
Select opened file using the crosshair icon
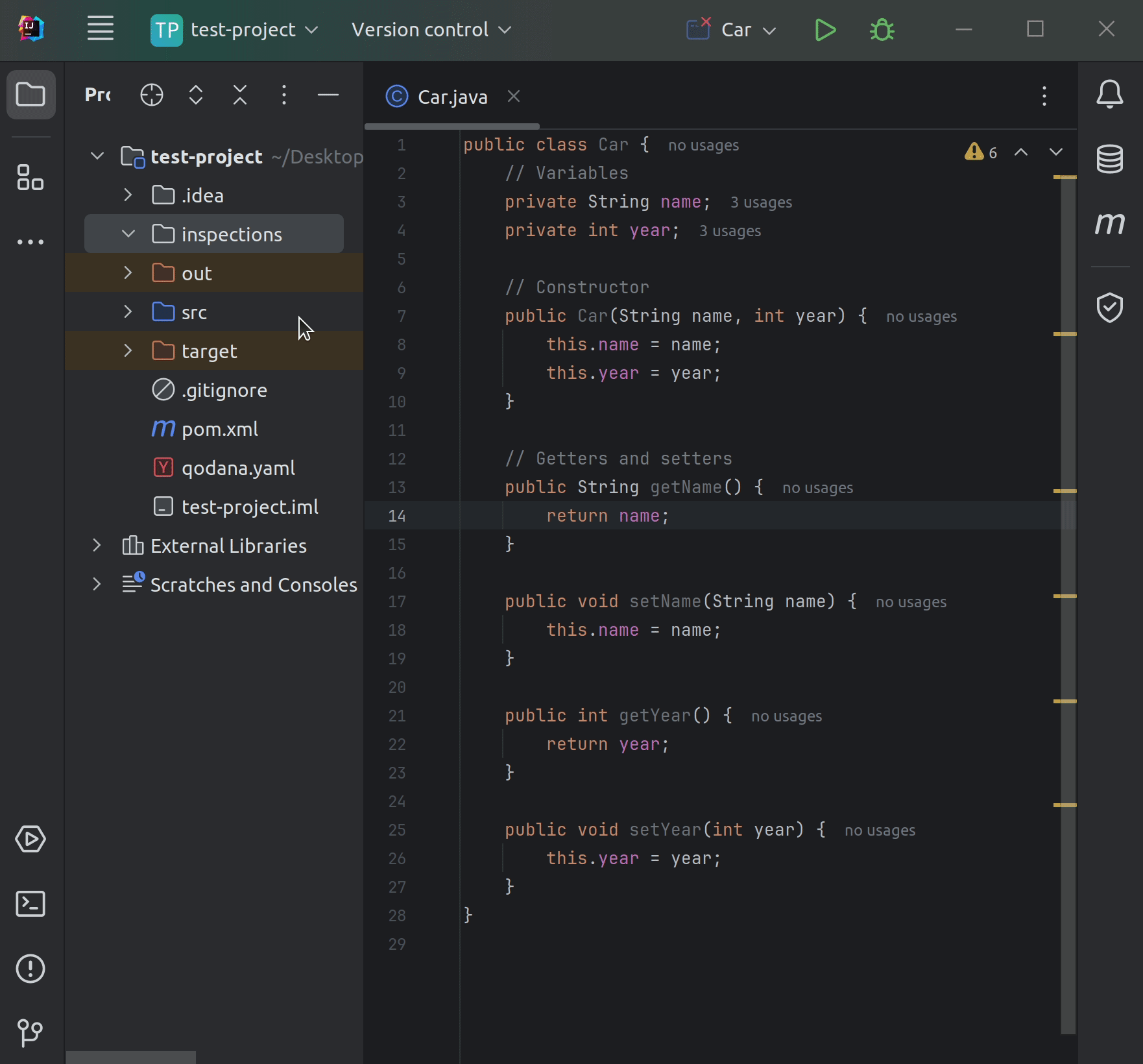[x=151, y=95]
